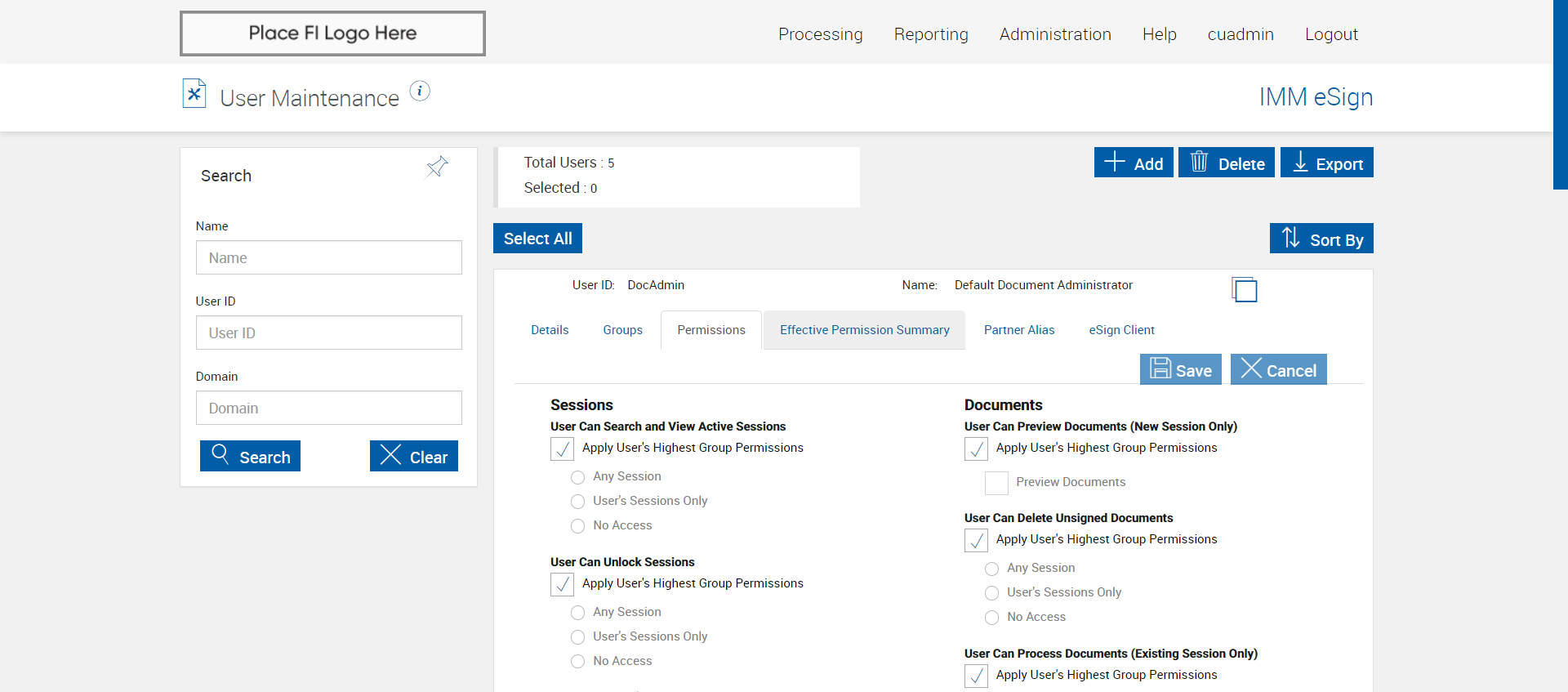The height and width of the screenshot is (692, 1568).
Task: Open the Sort By dropdown
Action: coord(1321,239)
